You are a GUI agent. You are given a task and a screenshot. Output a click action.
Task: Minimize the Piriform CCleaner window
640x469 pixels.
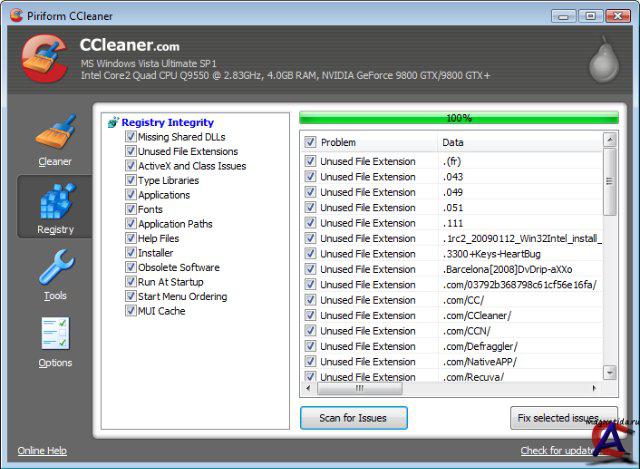click(563, 16)
